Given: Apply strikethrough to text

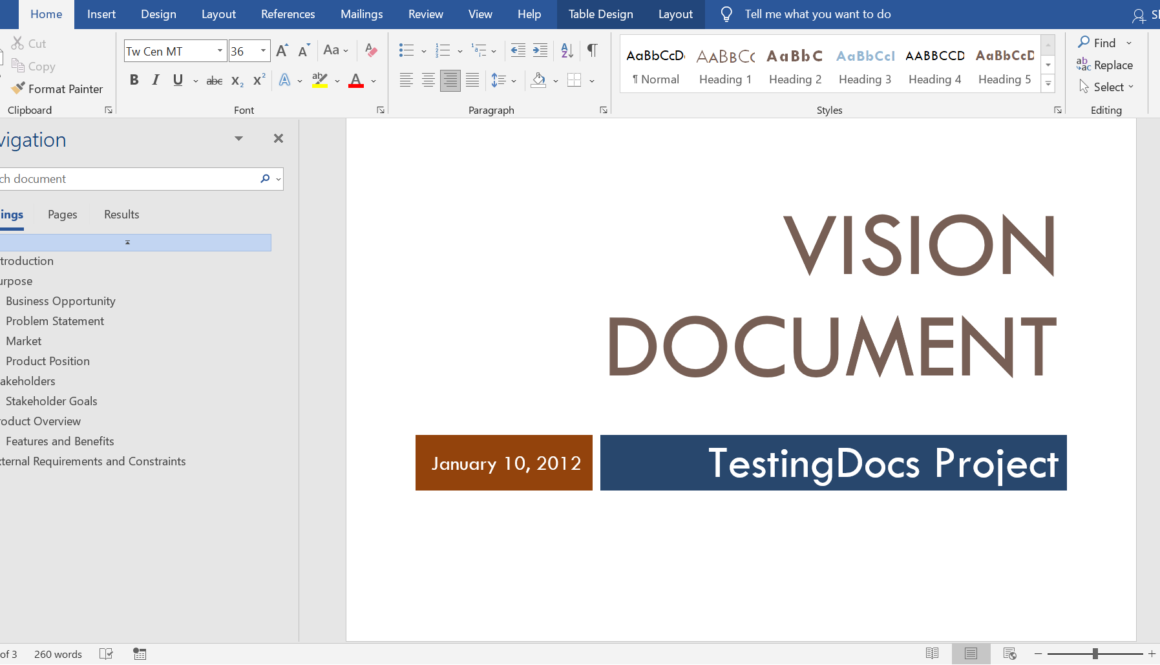Looking at the screenshot, I should point(213,80).
